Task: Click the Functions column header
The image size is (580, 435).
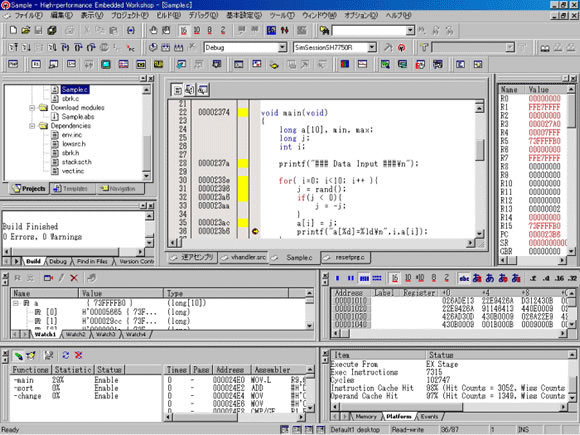Action: click(30, 370)
